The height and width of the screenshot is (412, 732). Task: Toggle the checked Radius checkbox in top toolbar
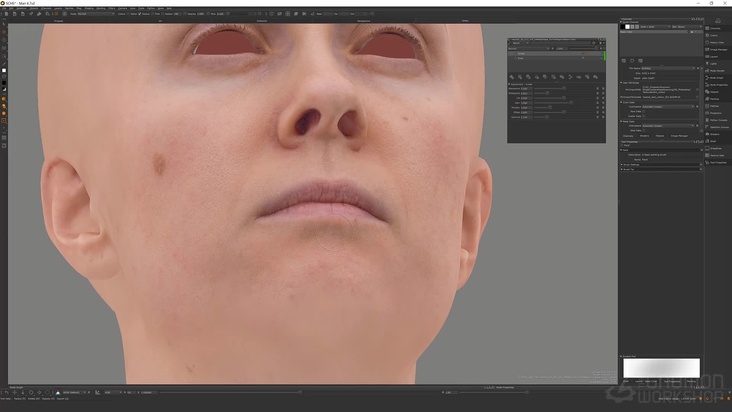(x=140, y=14)
